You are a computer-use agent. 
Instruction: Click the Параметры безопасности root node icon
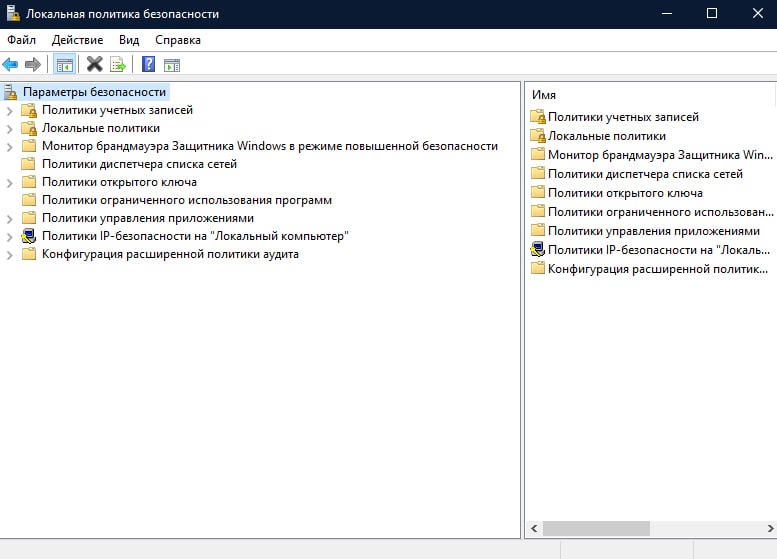point(10,92)
